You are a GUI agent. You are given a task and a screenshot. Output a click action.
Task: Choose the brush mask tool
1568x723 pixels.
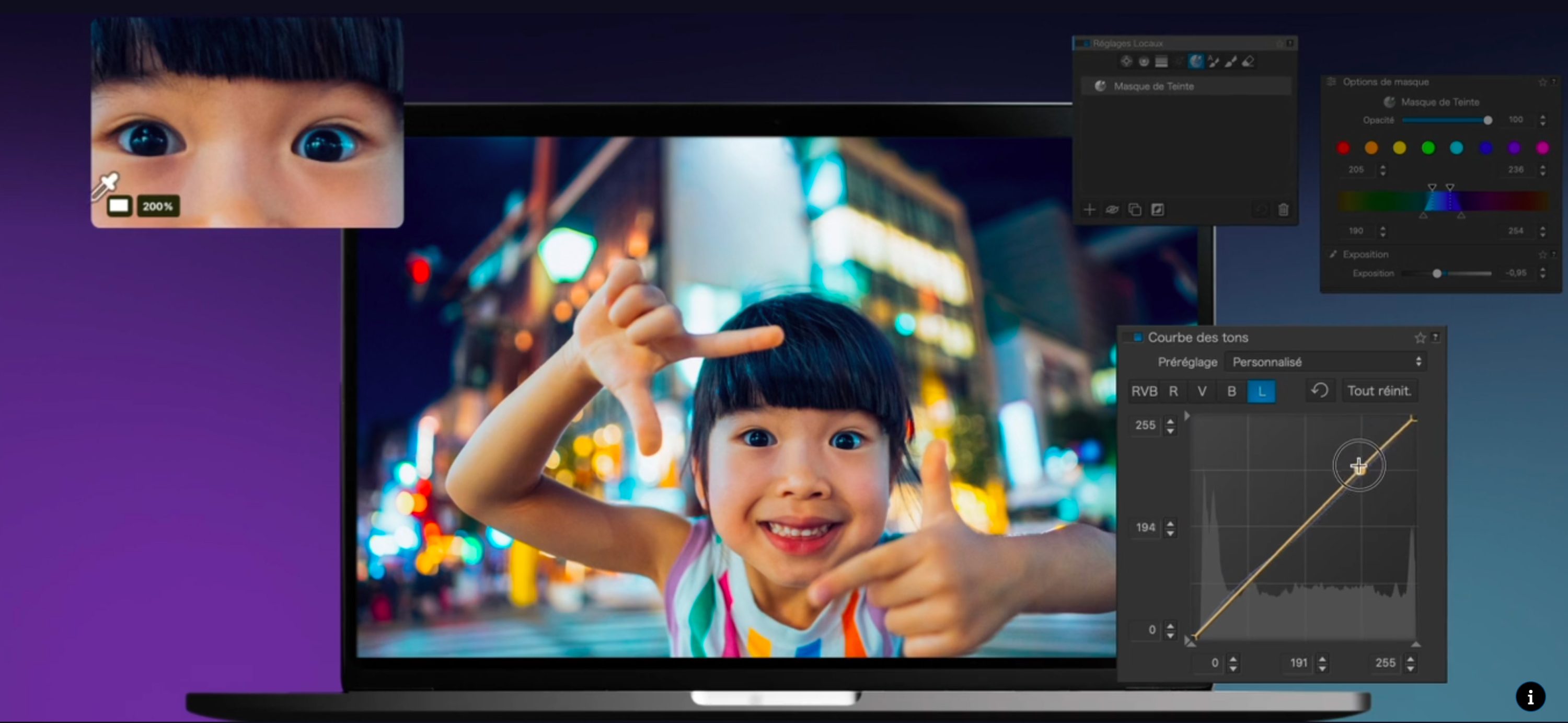tap(1231, 62)
